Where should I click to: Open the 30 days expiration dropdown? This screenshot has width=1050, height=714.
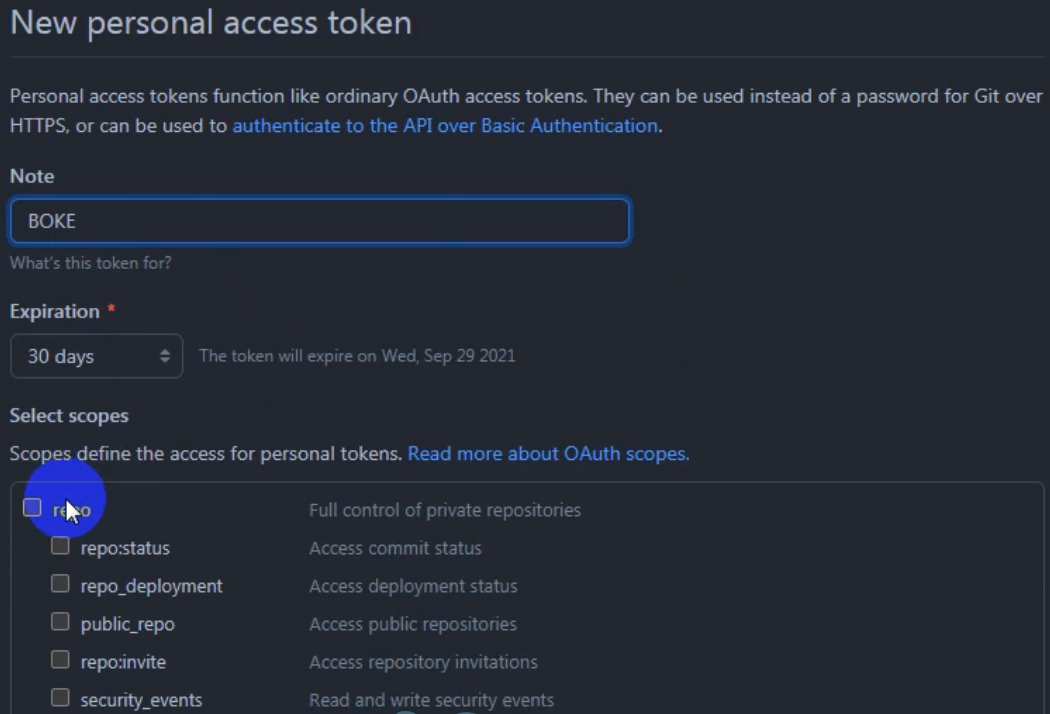coord(96,356)
